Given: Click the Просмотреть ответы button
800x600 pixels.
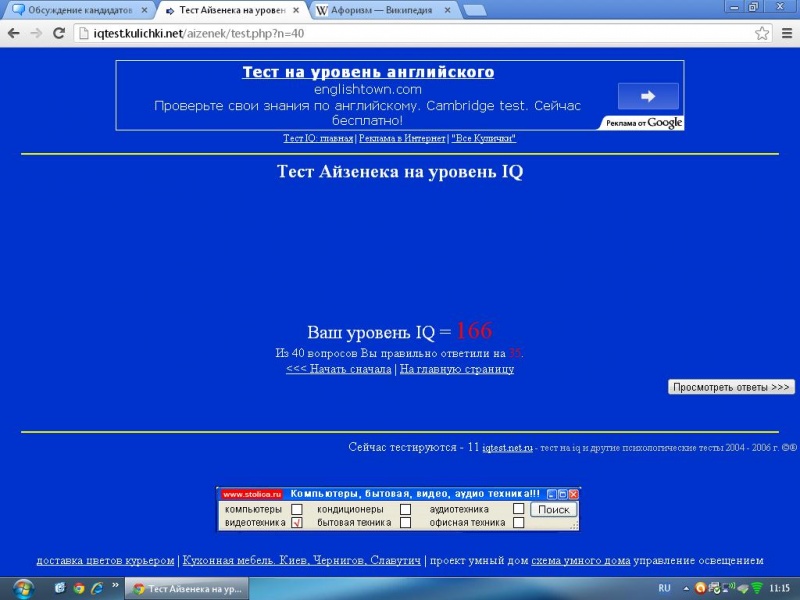Looking at the screenshot, I should [731, 387].
